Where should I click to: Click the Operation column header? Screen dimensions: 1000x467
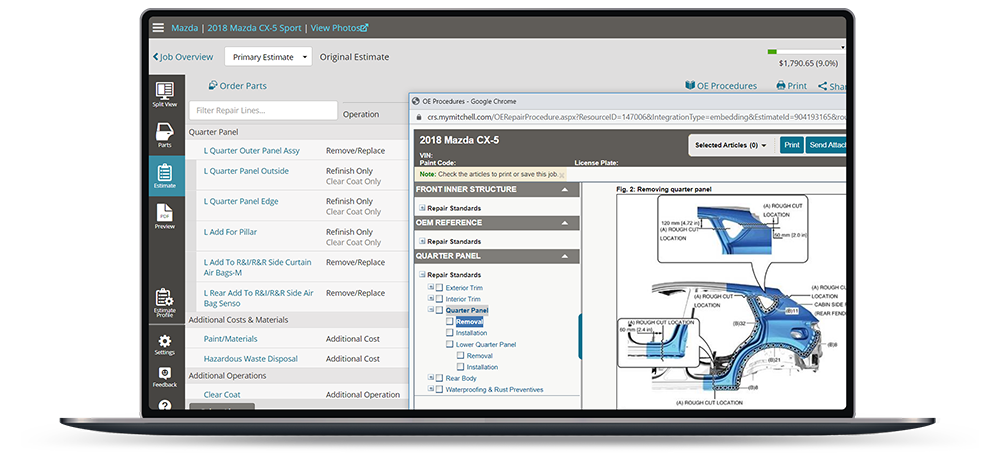coord(361,114)
